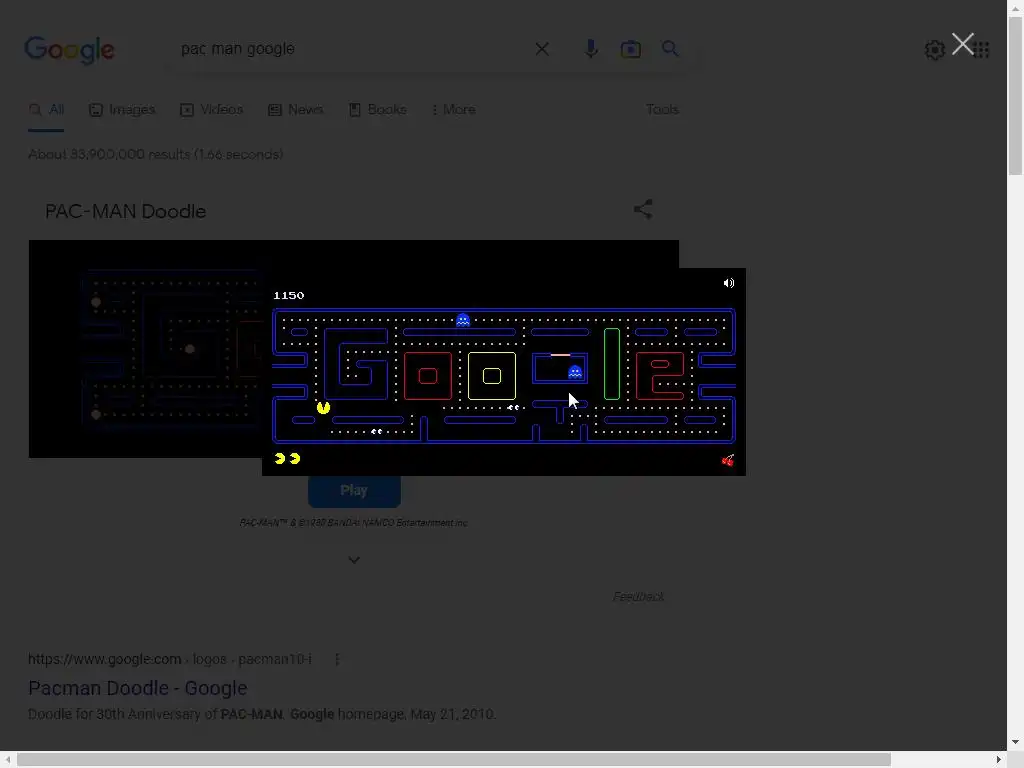
Task: Click the score 1150 text
Action: (x=289, y=295)
